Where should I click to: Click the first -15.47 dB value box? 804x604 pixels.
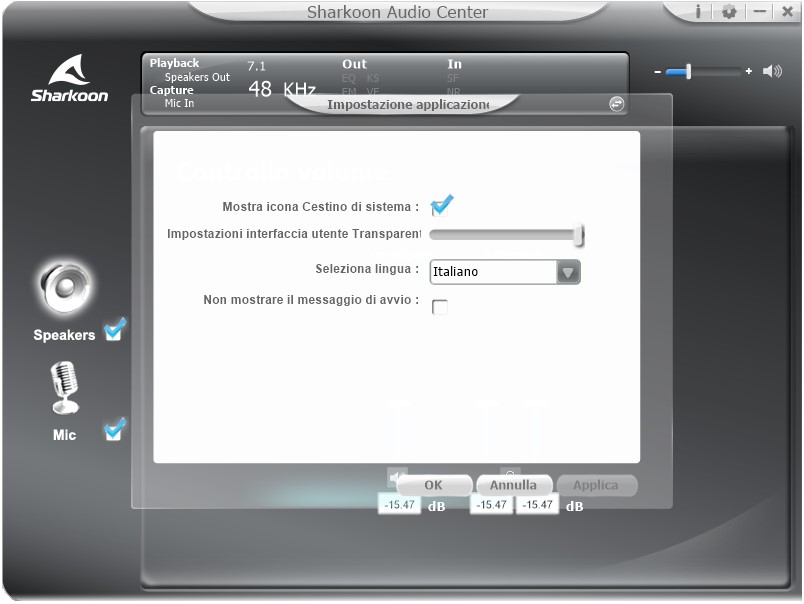399,505
